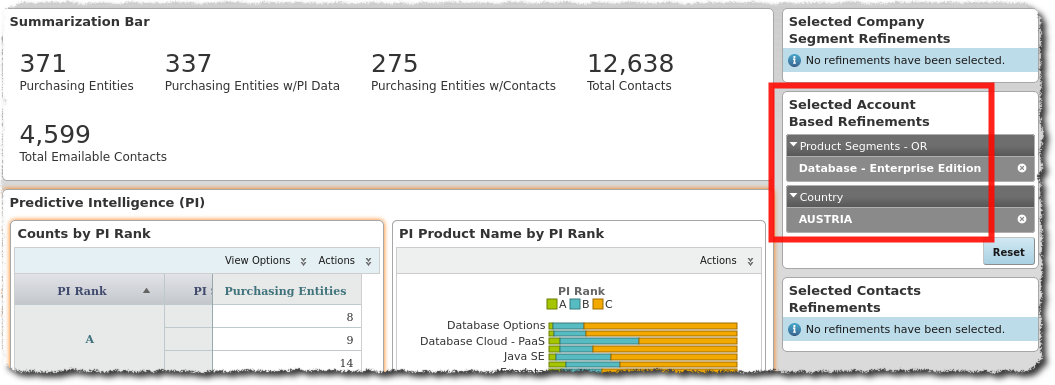Open View Options in Counts by PI Rank
This screenshot has height=385, width=1055.
pos(266,260)
